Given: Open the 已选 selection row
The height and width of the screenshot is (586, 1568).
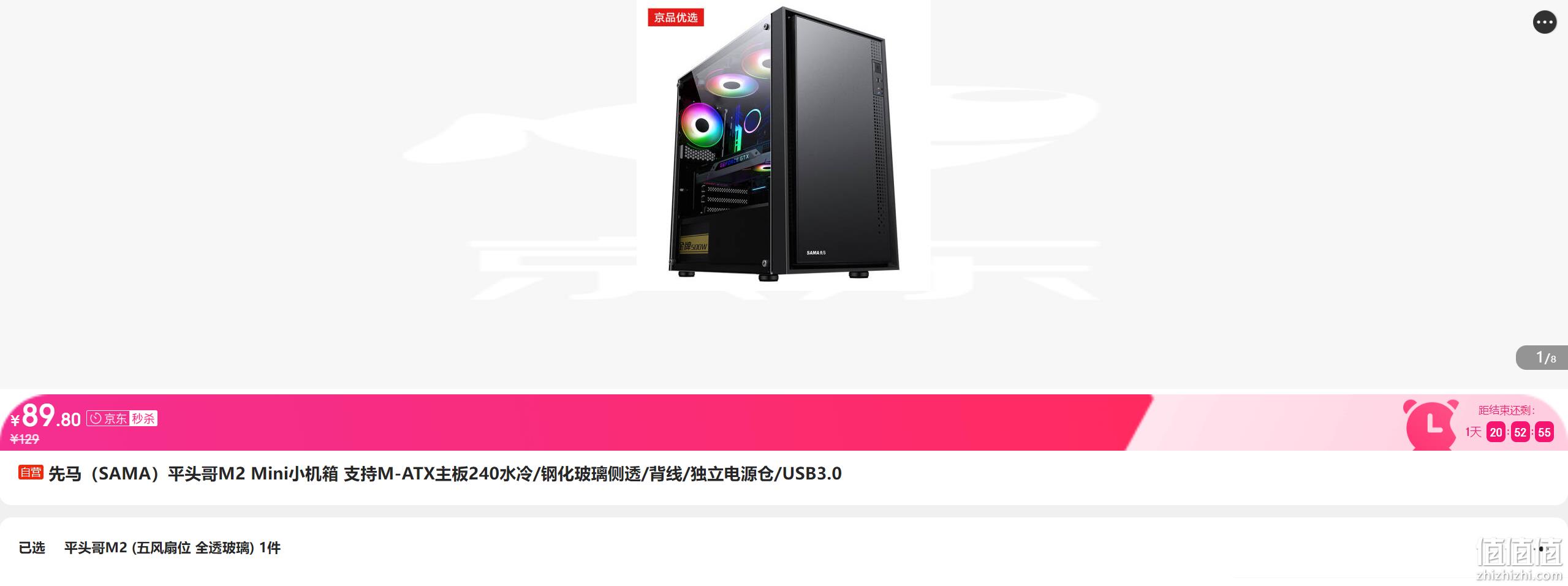Looking at the screenshot, I should (784, 548).
